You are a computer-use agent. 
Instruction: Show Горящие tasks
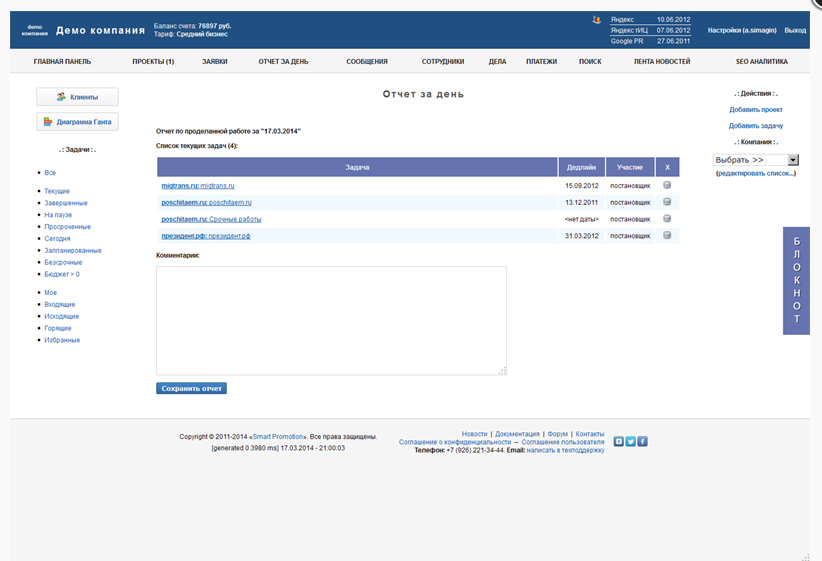tap(58, 328)
